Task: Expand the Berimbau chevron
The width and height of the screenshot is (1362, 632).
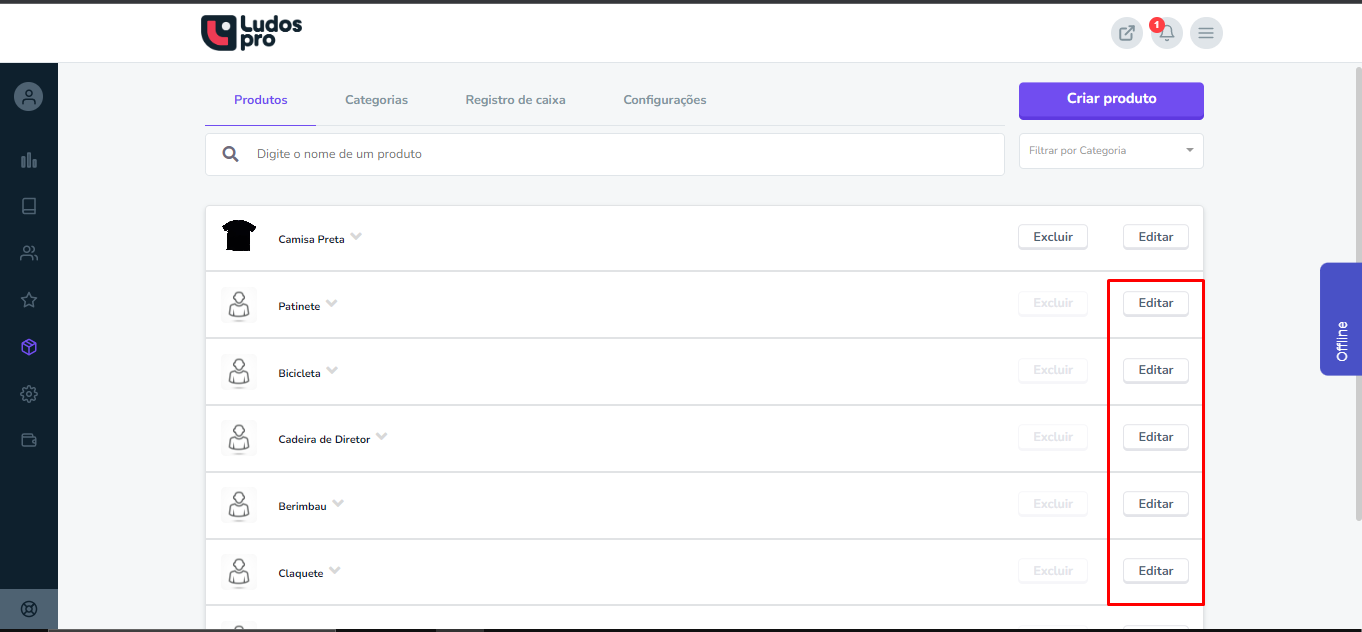Action: pos(338,504)
